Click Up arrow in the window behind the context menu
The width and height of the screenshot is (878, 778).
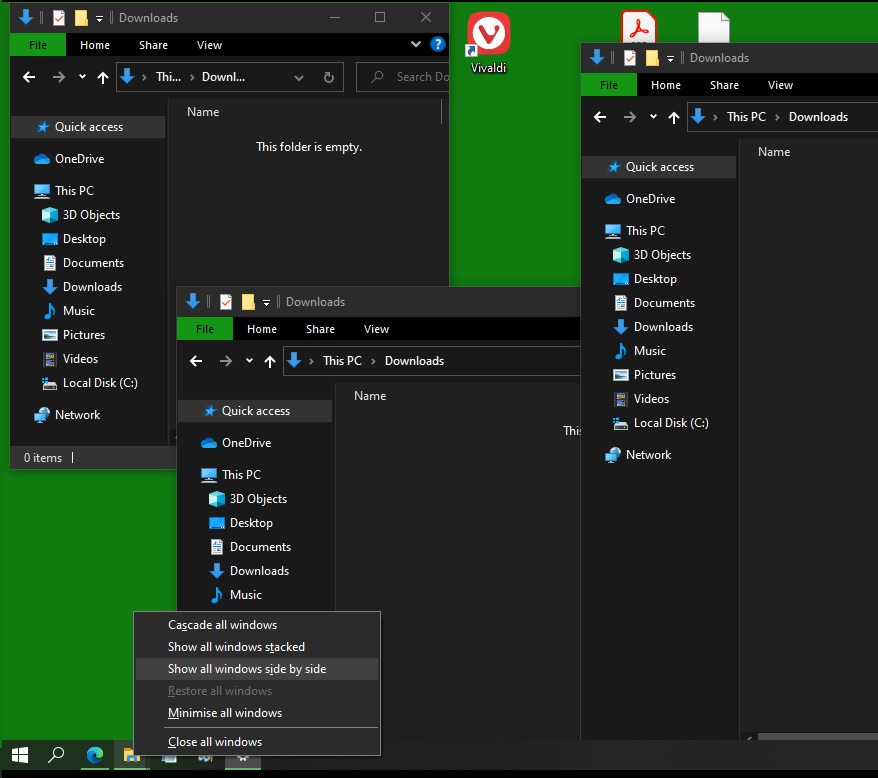(269, 361)
